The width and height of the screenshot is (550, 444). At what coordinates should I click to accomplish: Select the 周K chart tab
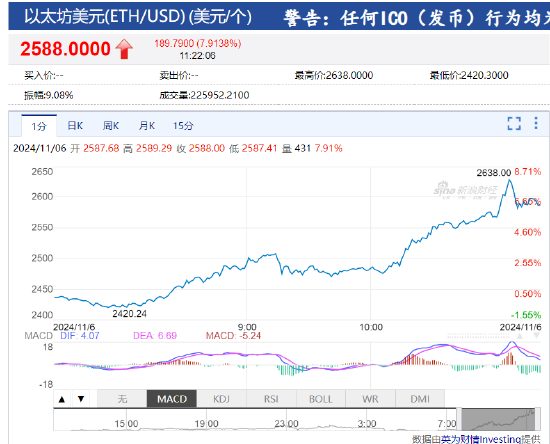111,126
